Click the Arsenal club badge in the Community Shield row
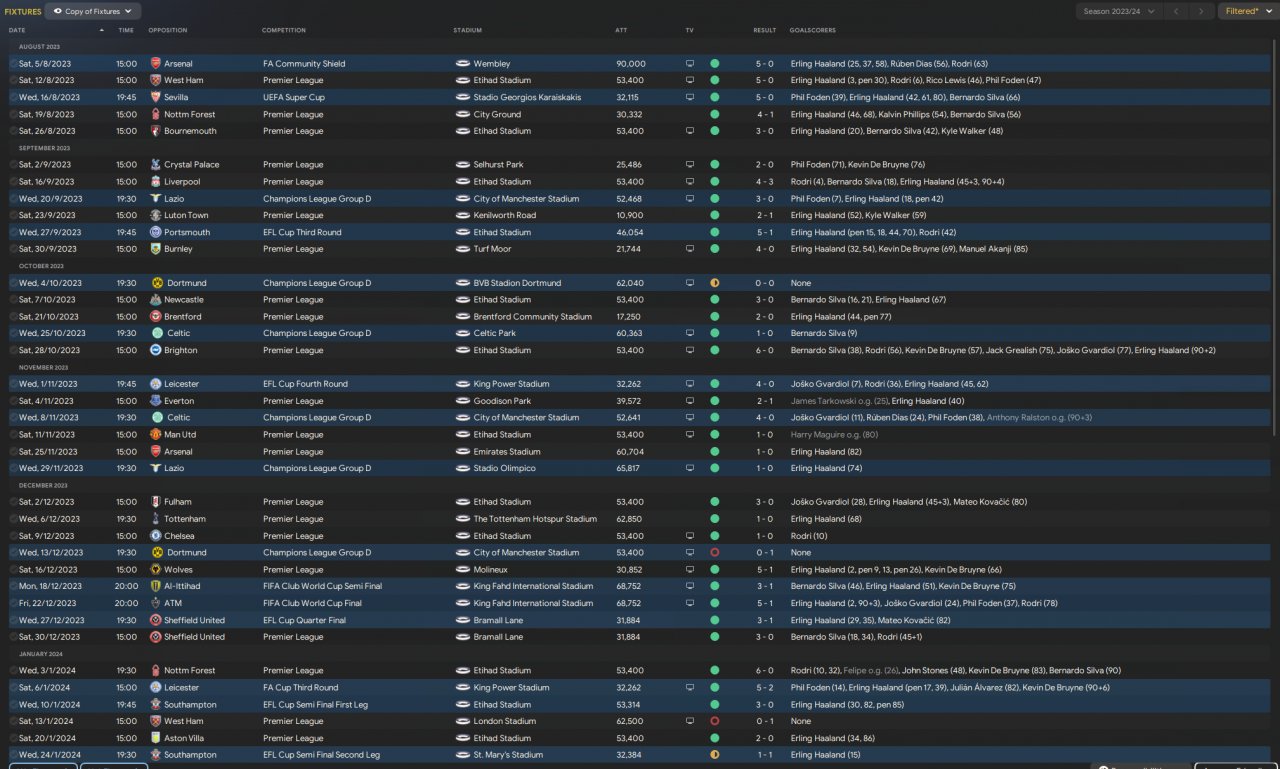Image resolution: width=1280 pixels, height=769 pixels. (155, 64)
